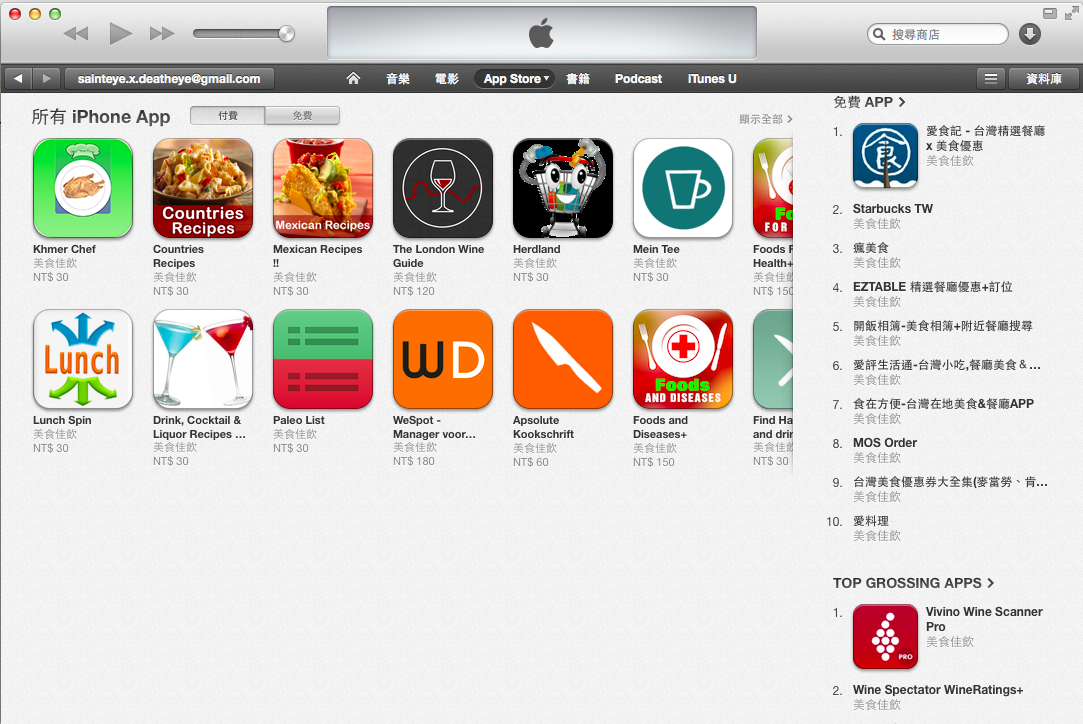Adjust the volume slider knob
The image size is (1083, 724).
286,33
